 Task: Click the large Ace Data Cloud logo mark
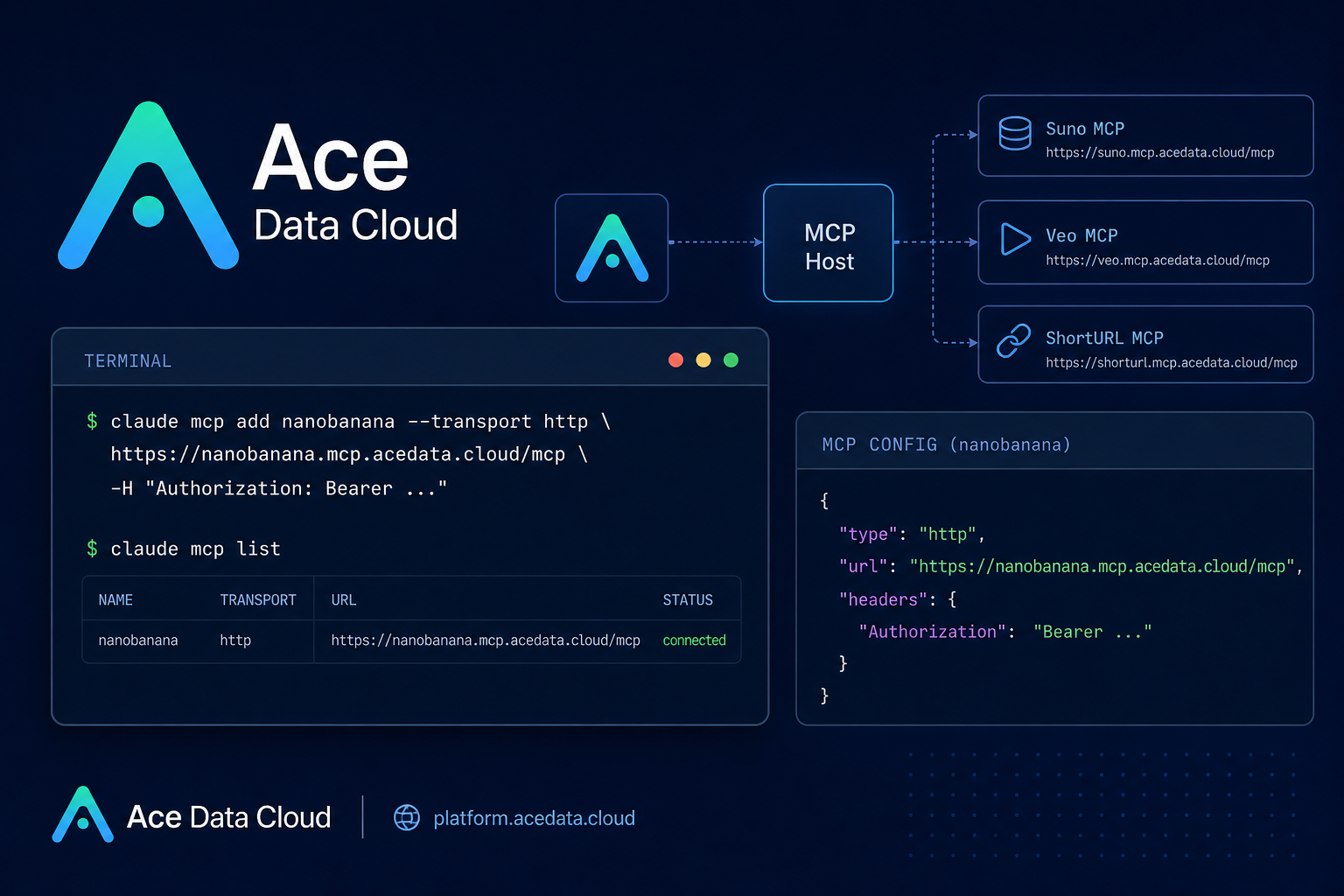[149, 185]
